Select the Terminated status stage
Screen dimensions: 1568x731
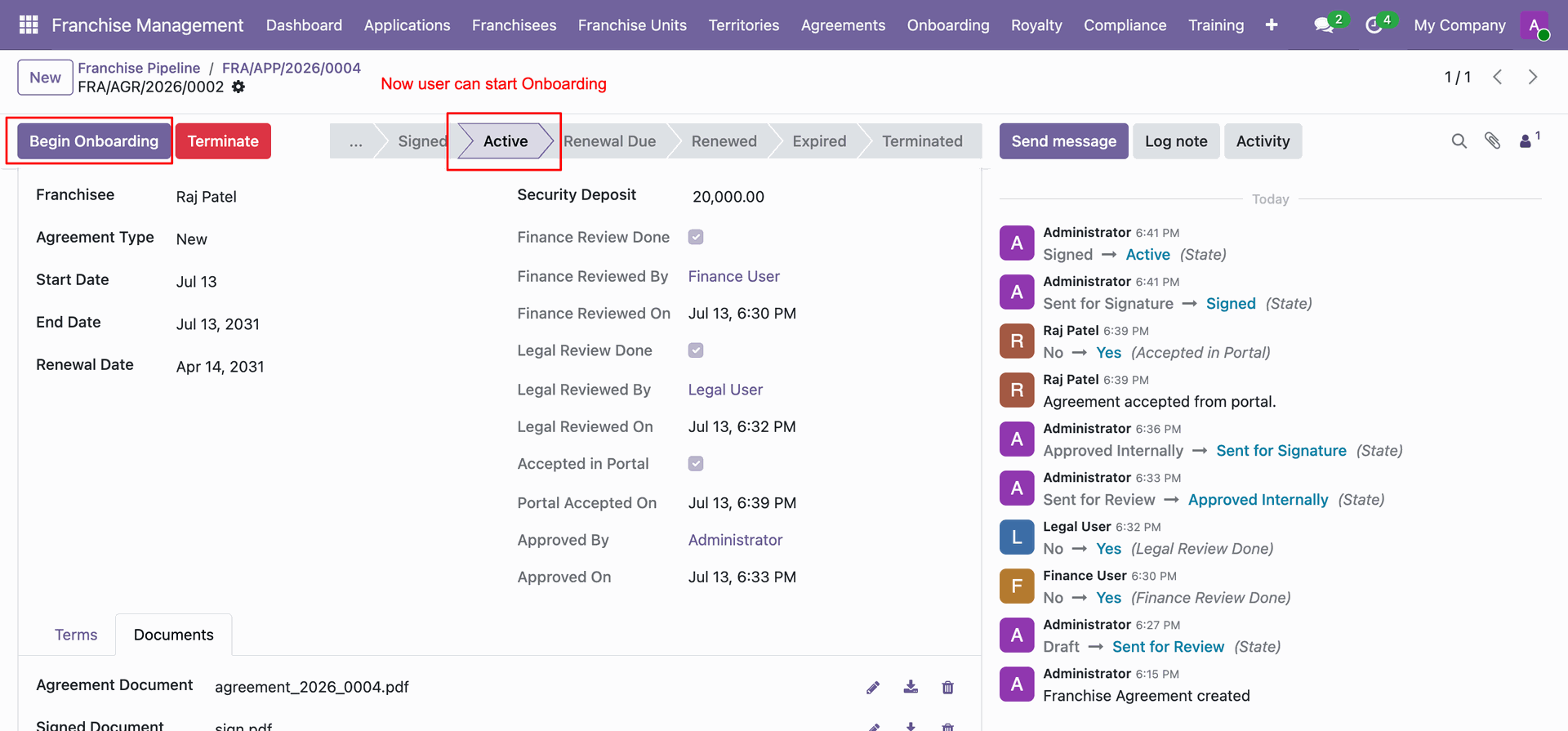tap(922, 141)
